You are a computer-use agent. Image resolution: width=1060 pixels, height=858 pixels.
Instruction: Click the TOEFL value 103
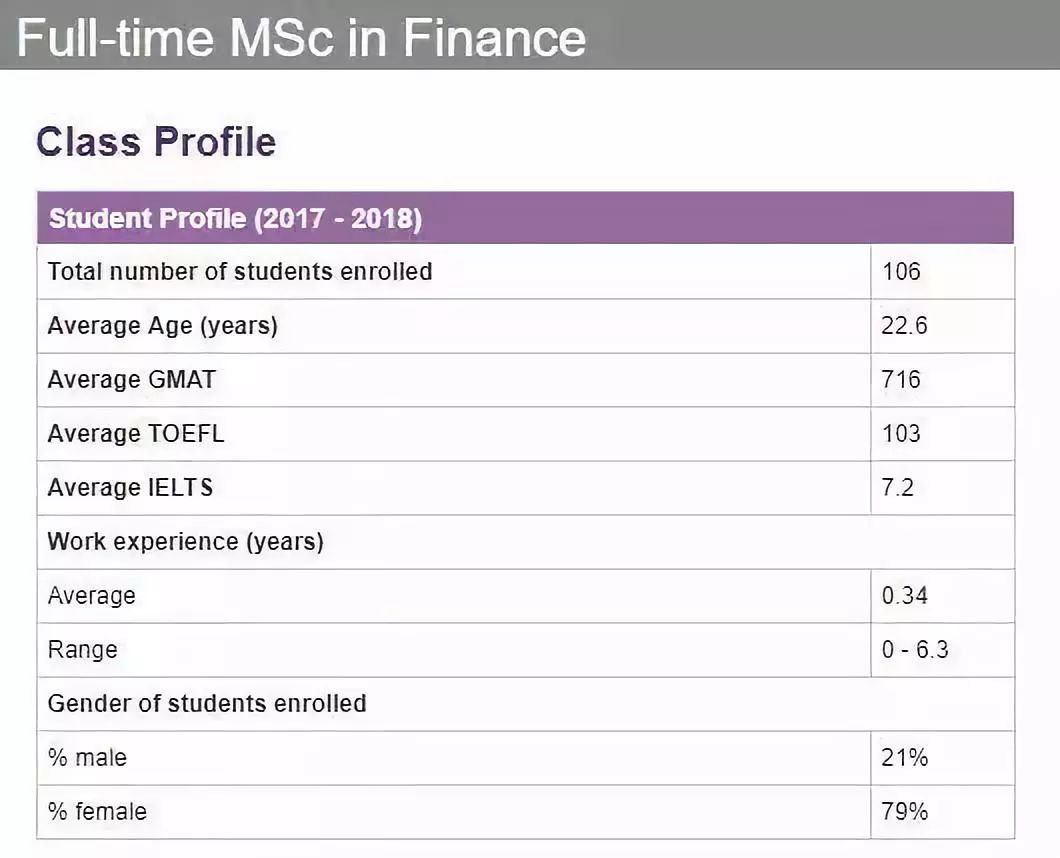pyautogui.click(x=901, y=433)
